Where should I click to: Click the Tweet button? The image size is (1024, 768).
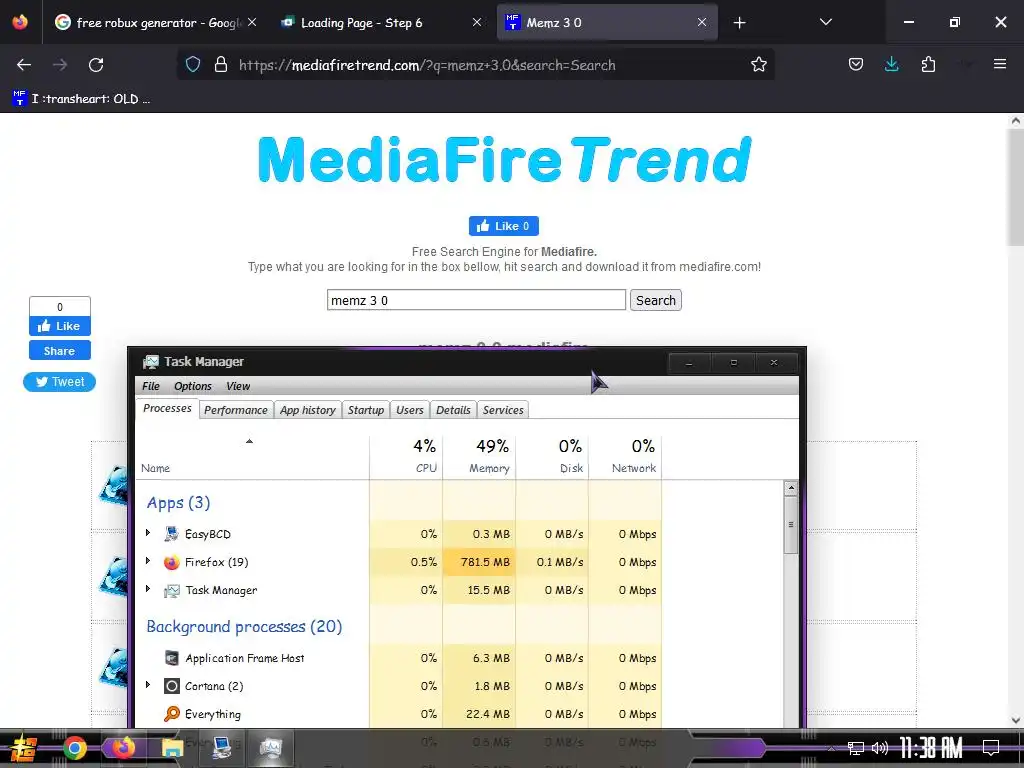(59, 382)
